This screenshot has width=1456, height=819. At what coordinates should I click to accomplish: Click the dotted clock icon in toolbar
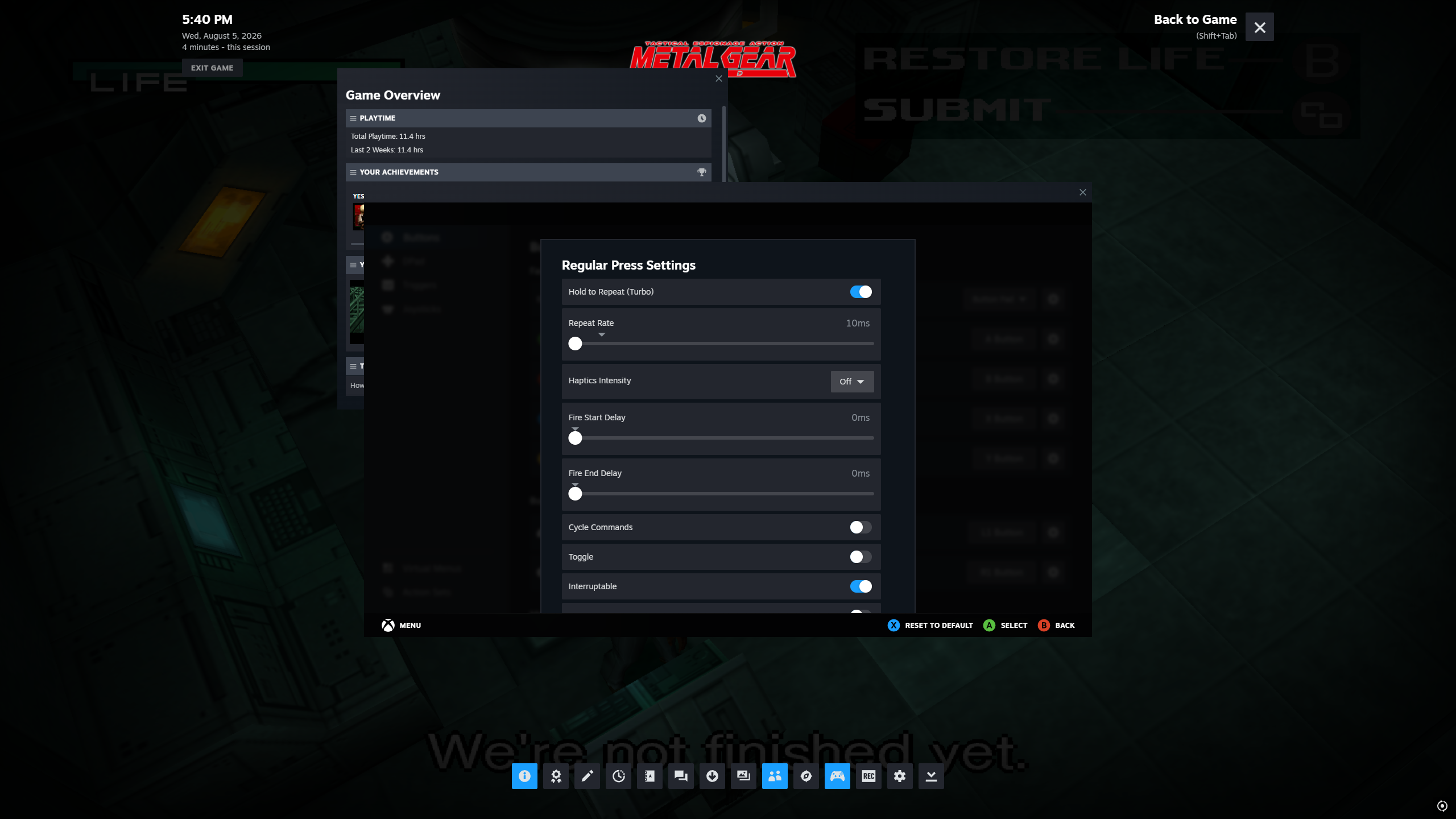click(x=618, y=776)
